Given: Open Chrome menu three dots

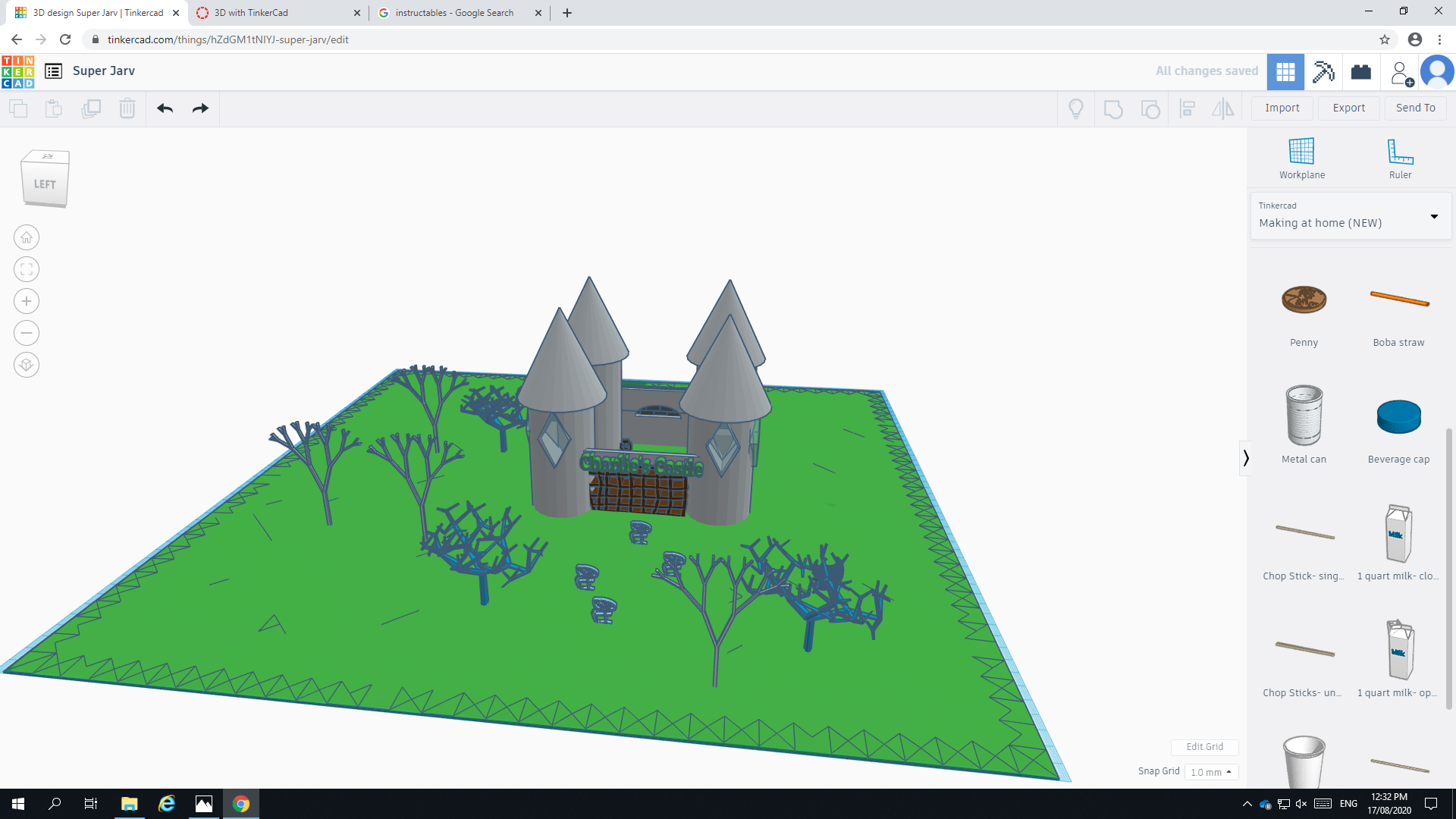Looking at the screenshot, I should point(1439,39).
